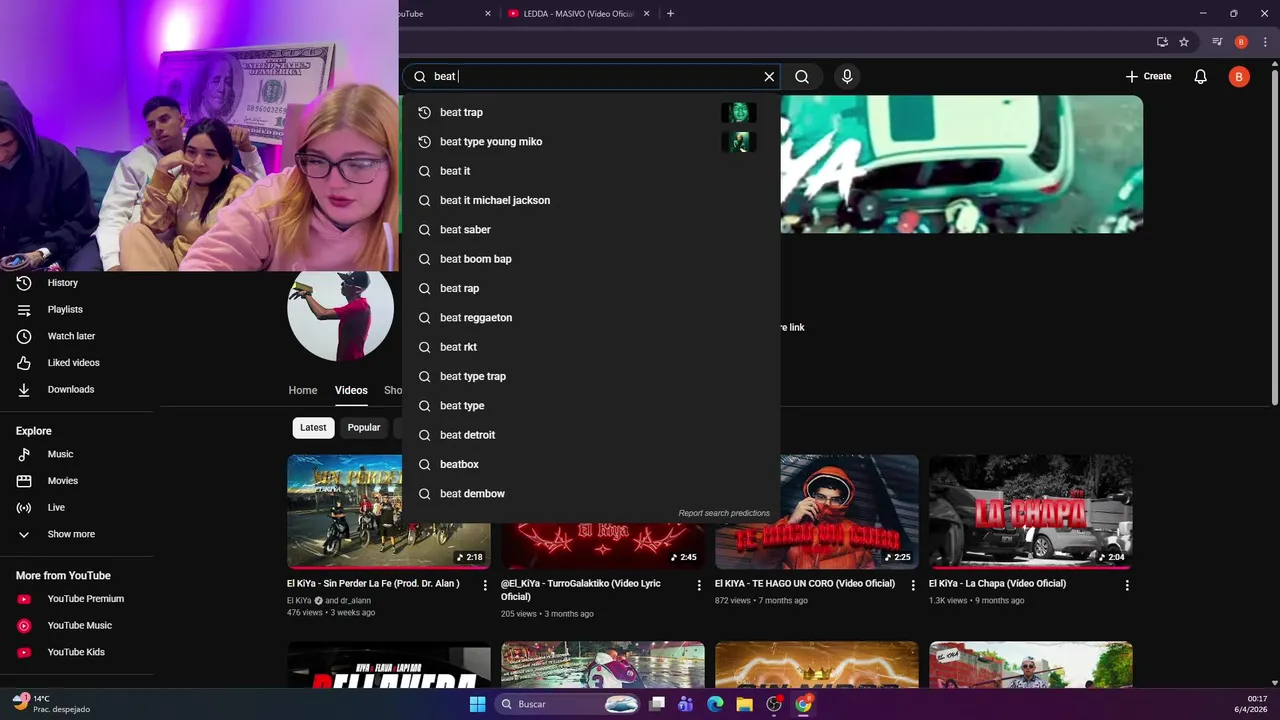Open the YouTube account avatar menu

coord(1239,76)
